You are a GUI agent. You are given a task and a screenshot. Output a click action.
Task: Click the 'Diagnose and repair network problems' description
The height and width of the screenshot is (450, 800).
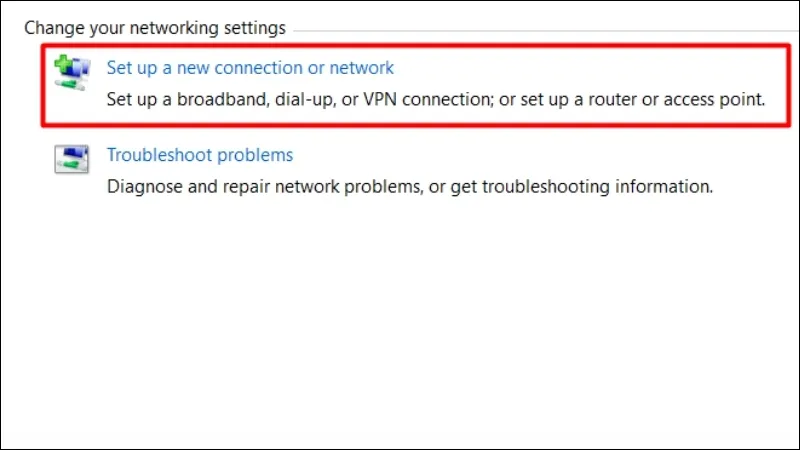tap(409, 186)
